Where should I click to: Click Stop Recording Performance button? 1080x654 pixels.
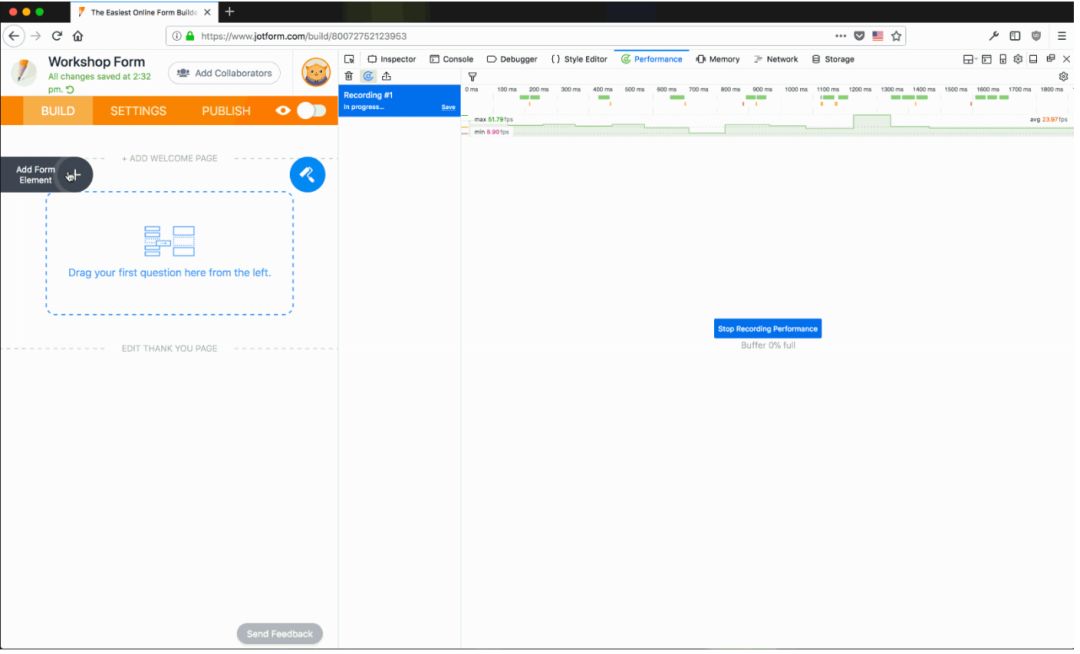point(767,329)
